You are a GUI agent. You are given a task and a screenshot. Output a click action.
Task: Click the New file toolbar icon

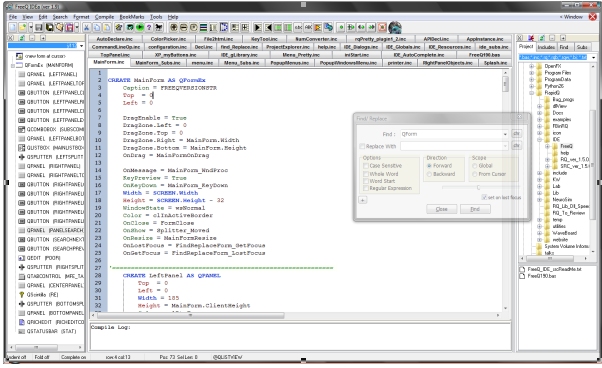coord(12,27)
